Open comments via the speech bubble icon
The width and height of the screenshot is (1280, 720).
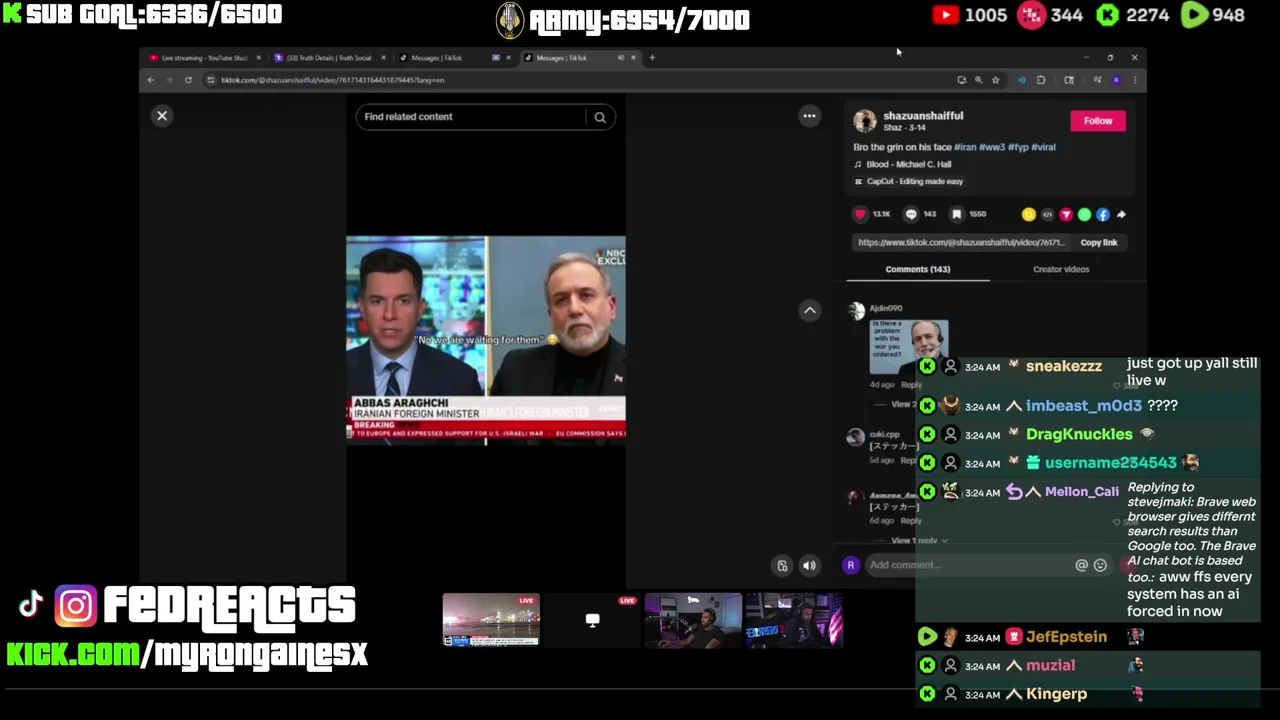[911, 214]
